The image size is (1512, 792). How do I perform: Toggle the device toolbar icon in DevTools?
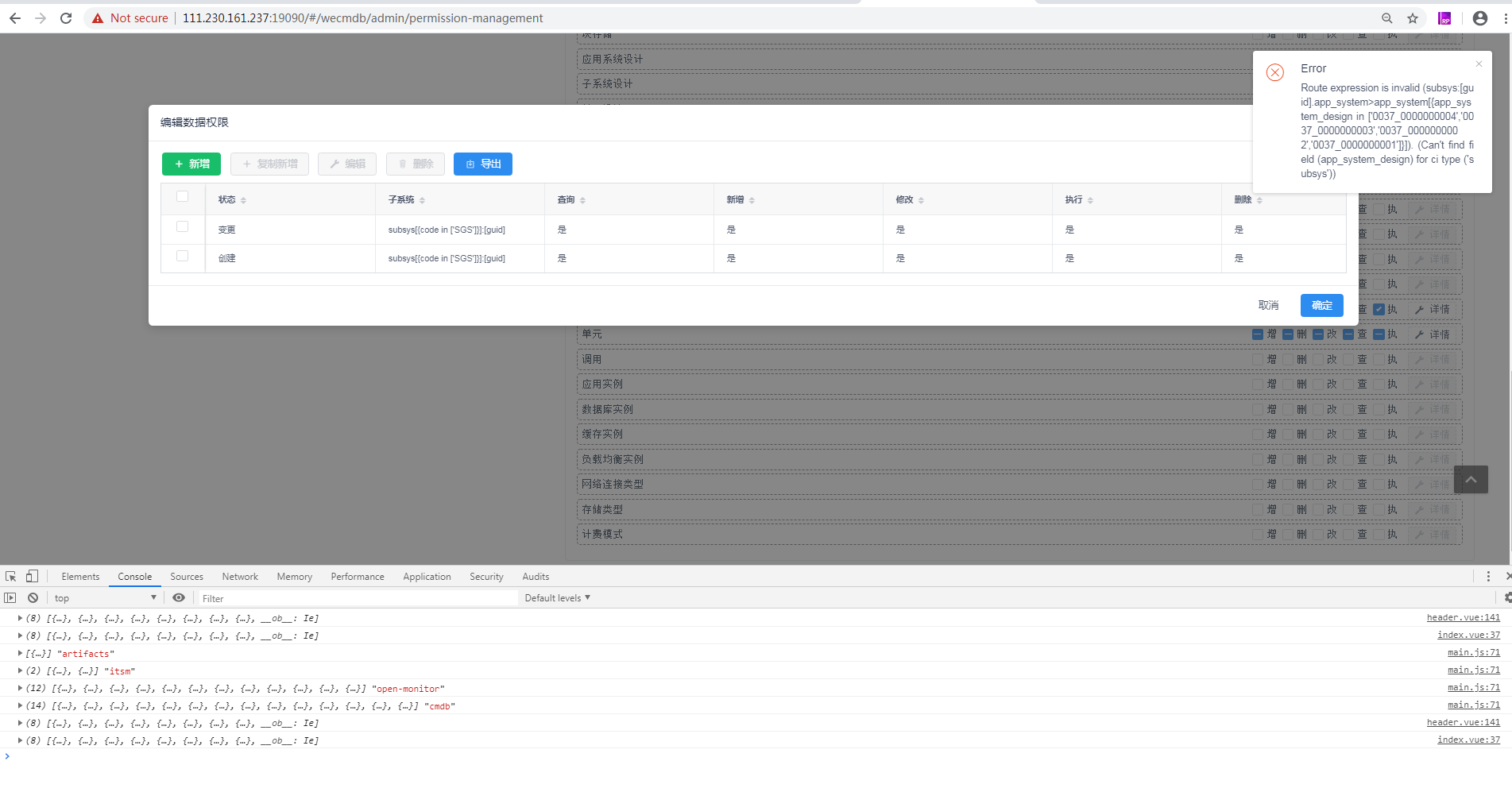click(x=31, y=576)
